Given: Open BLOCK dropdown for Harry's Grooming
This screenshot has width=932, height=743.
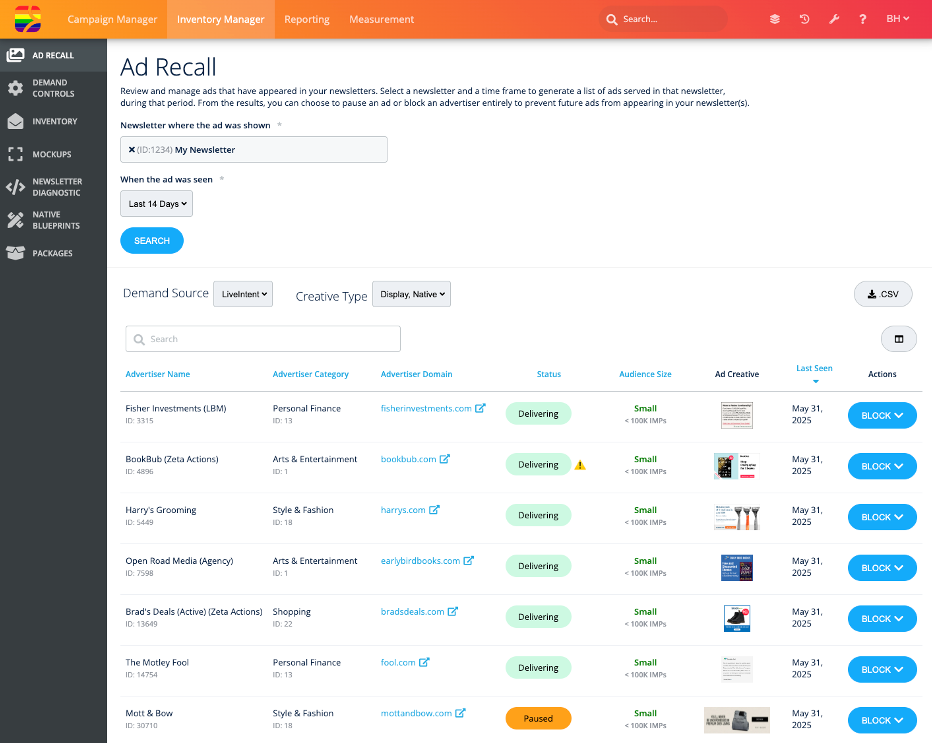Looking at the screenshot, I should [882, 517].
